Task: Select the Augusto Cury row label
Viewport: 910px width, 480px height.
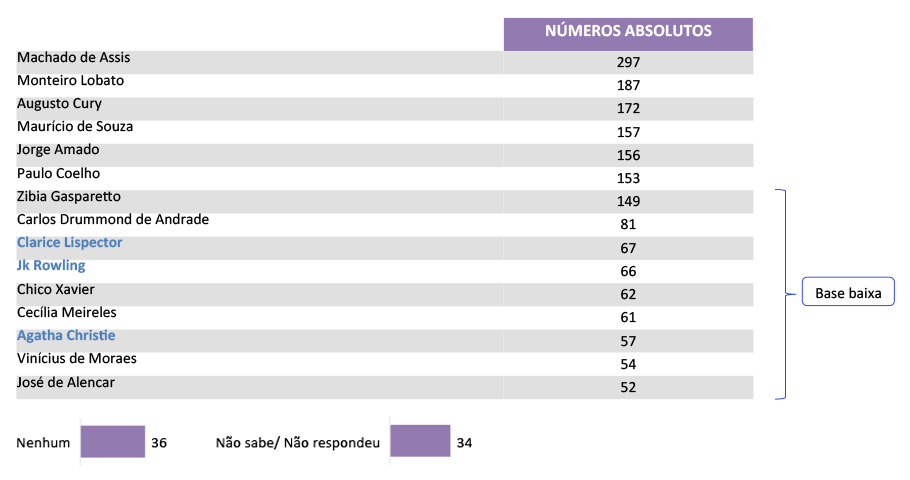Action: [x=60, y=104]
